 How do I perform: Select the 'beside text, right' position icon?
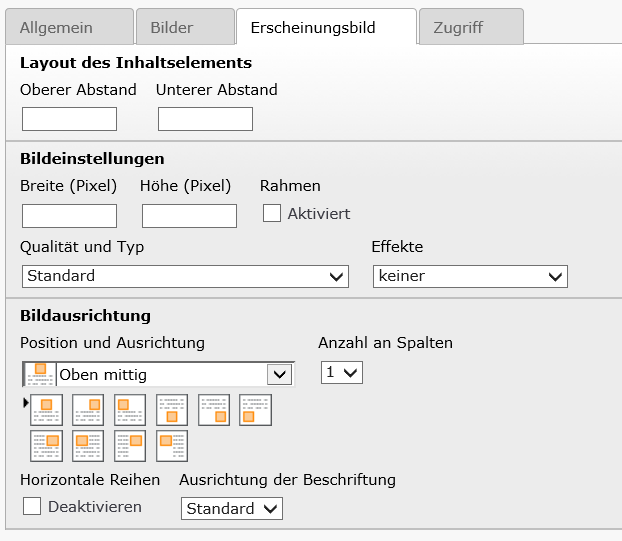coord(130,446)
